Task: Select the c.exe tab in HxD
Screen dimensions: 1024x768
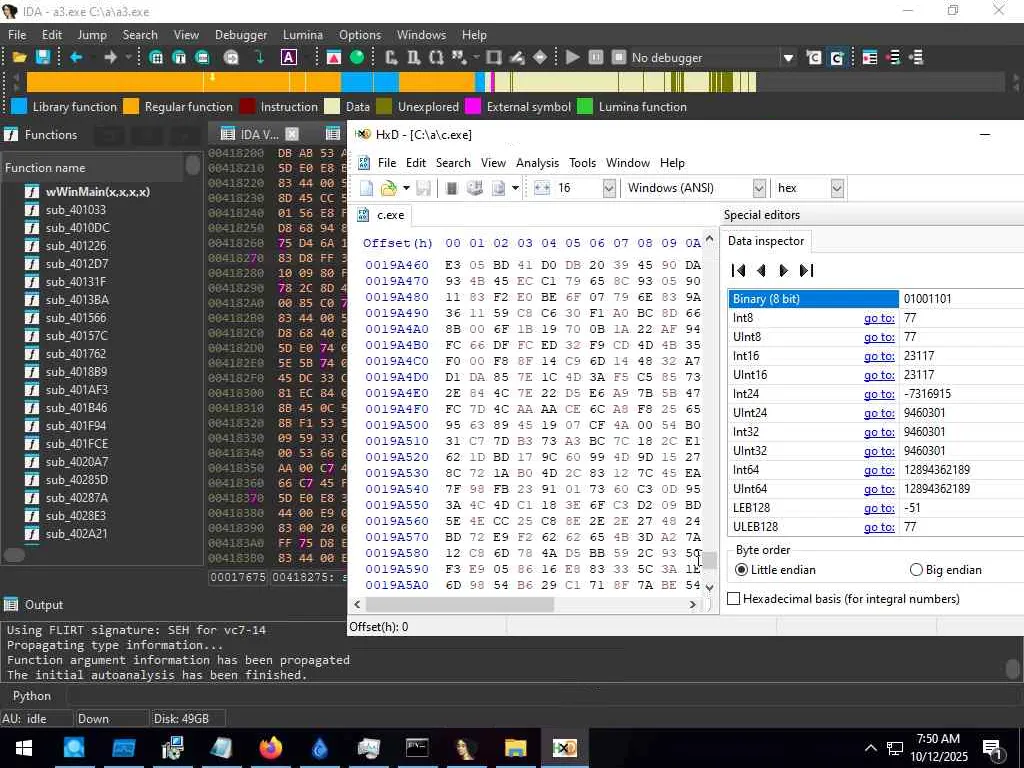Action: [x=383, y=215]
